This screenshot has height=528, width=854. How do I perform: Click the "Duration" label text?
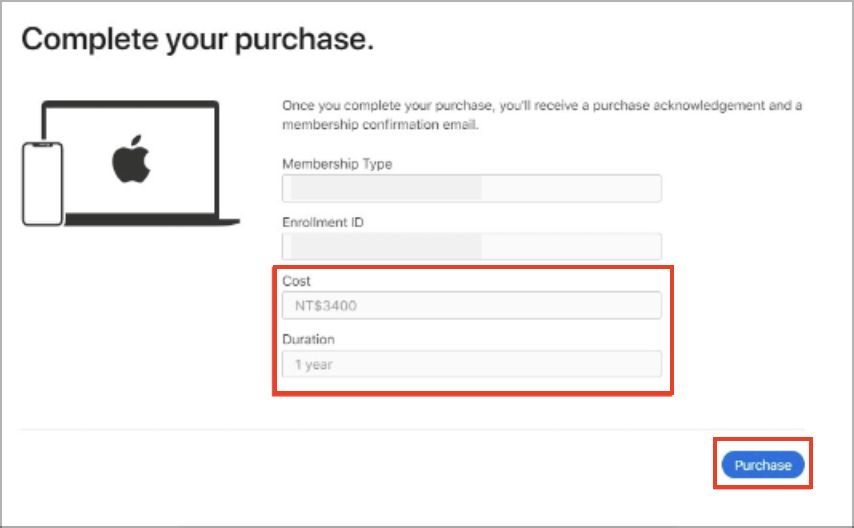point(308,339)
